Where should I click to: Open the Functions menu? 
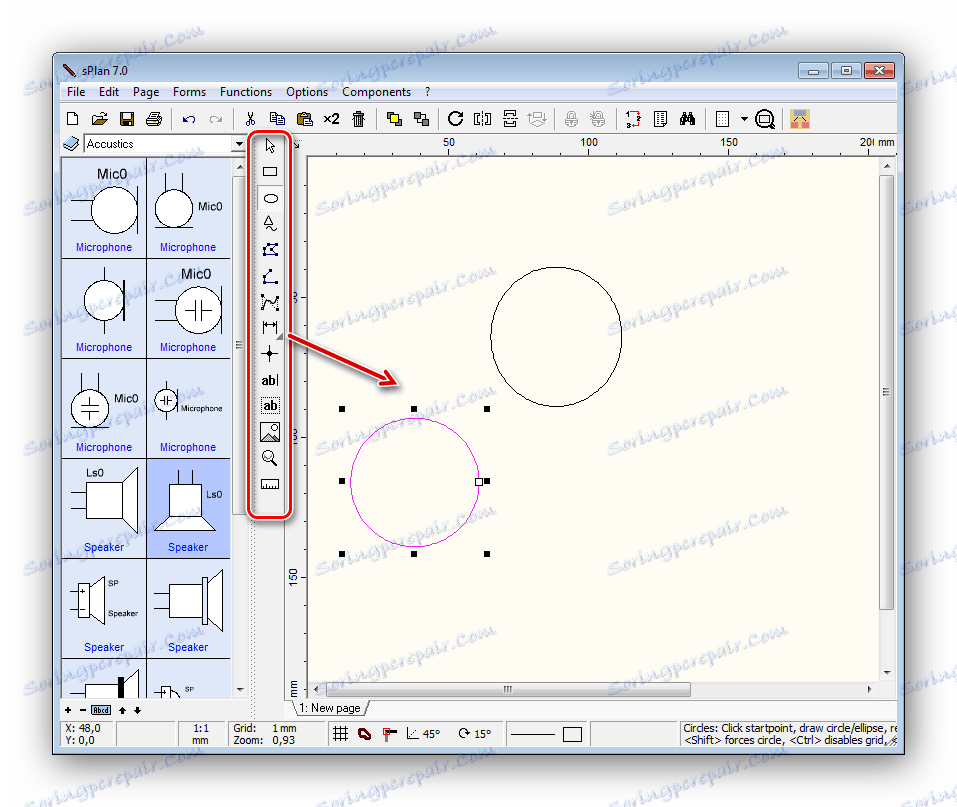pos(246,92)
